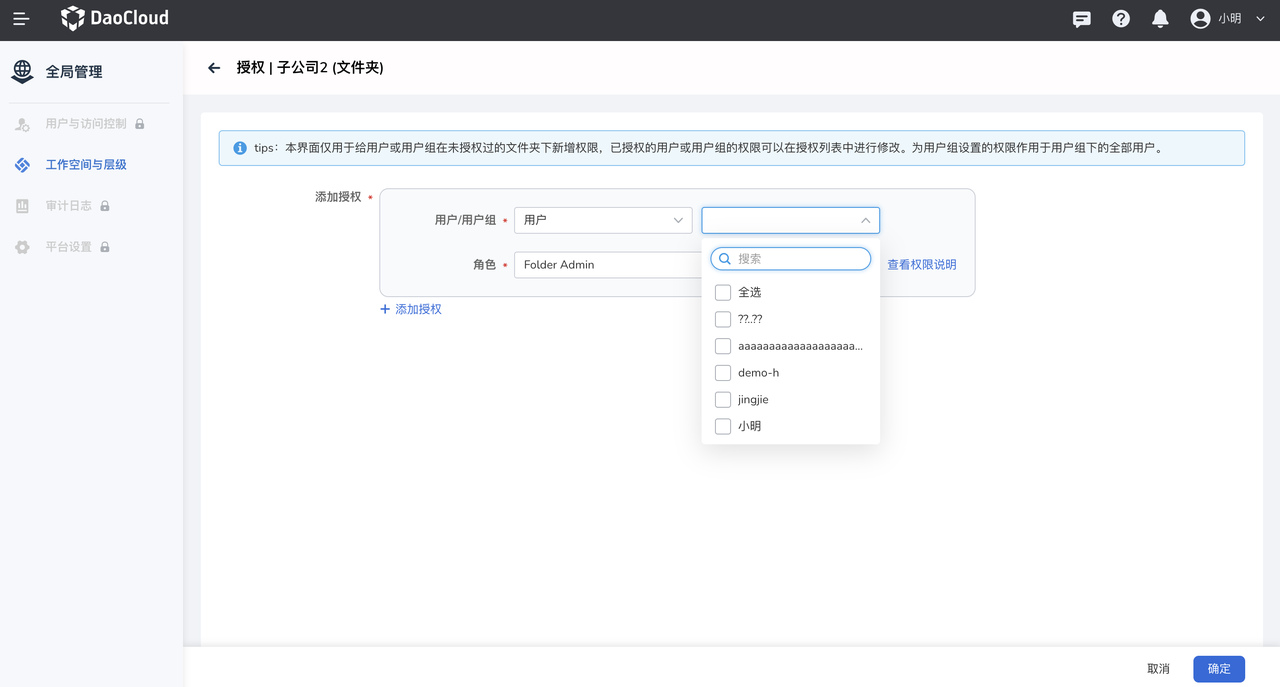Click the 查看权限说明 link
This screenshot has width=1280, height=687.
click(920, 264)
